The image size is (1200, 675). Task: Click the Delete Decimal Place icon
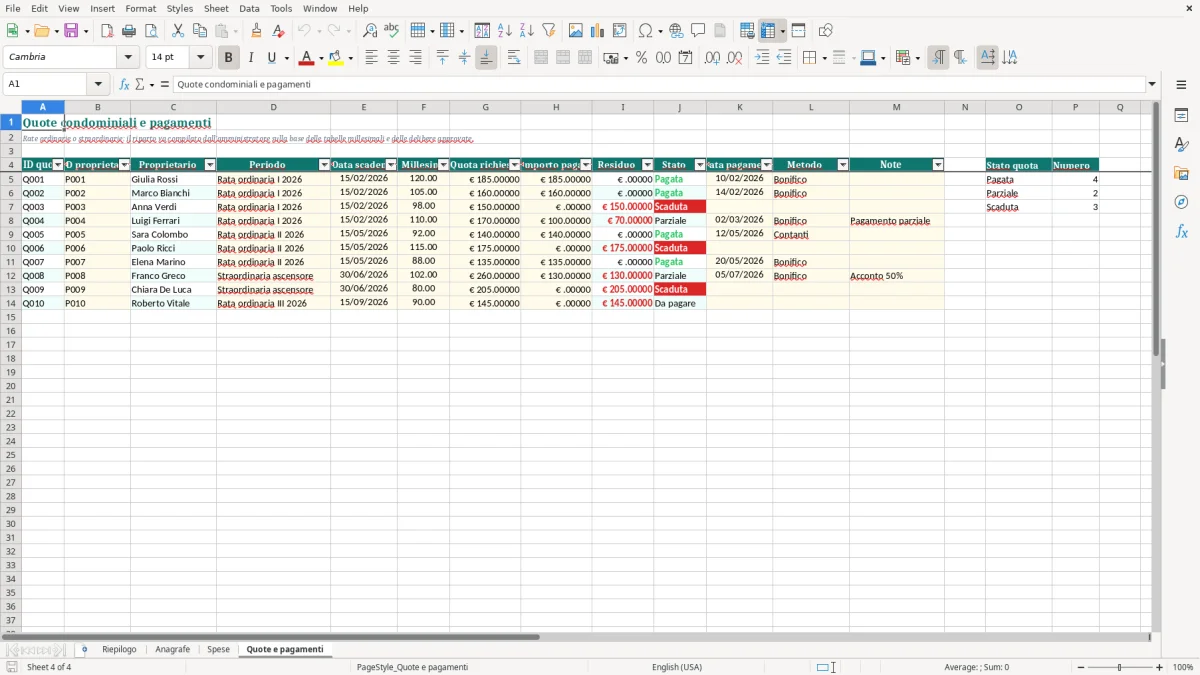(x=734, y=58)
